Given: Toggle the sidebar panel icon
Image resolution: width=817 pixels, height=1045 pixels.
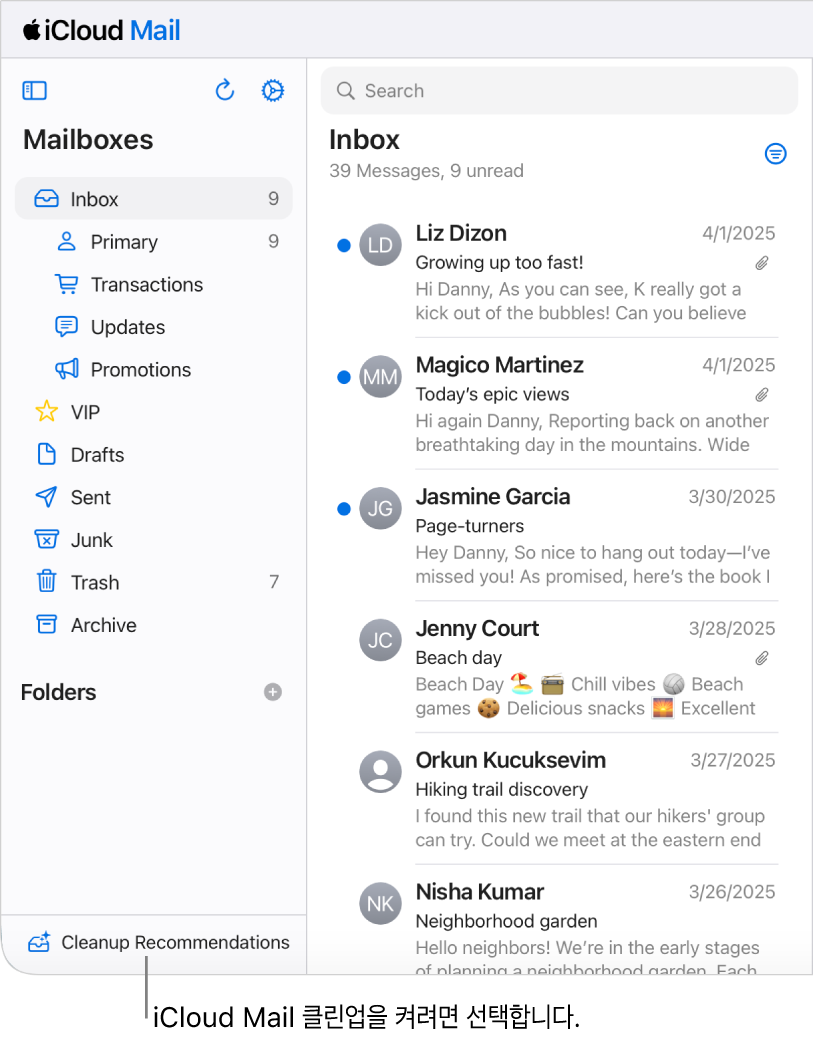Looking at the screenshot, I should click(x=35, y=91).
